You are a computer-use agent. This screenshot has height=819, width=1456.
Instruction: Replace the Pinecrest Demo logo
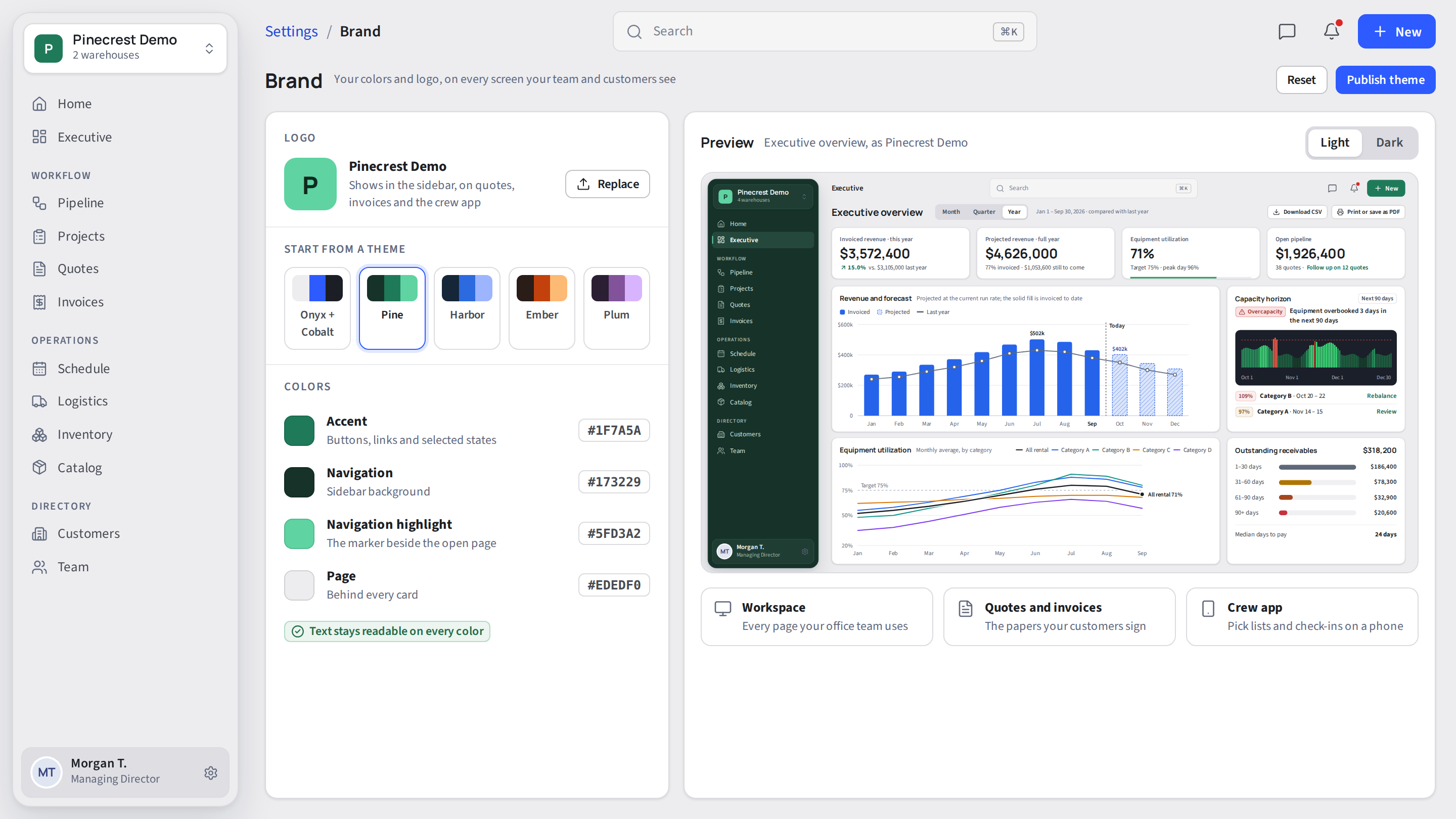[x=607, y=184]
